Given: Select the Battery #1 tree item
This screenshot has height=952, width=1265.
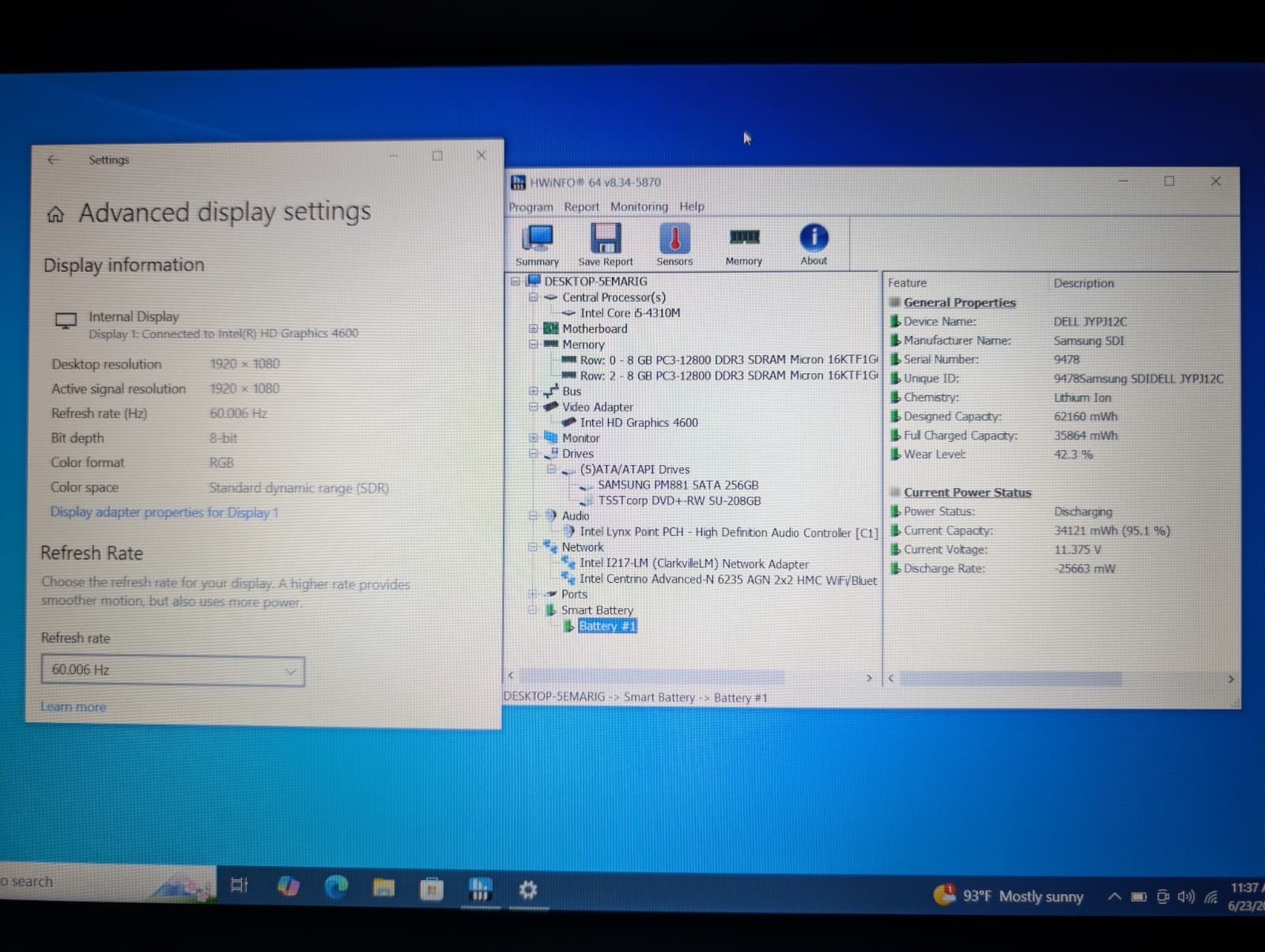Looking at the screenshot, I should click(607, 626).
